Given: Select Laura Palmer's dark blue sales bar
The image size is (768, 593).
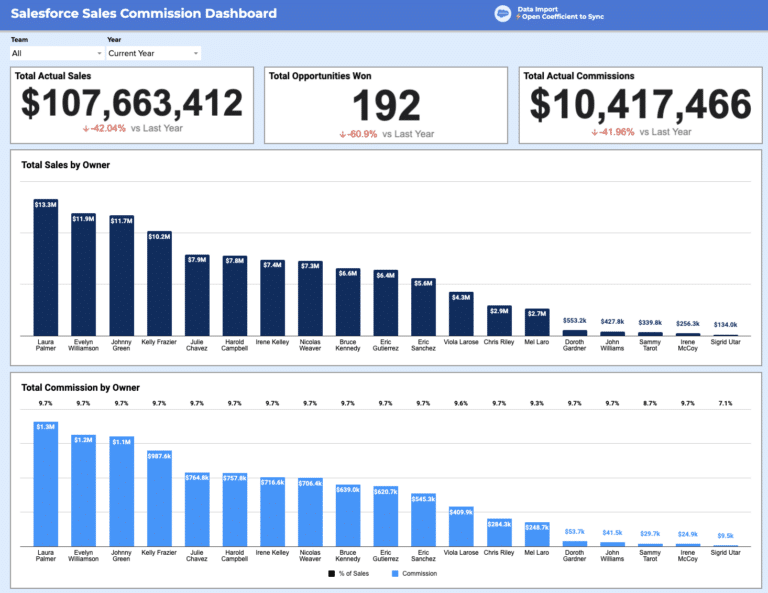Looking at the screenshot, I should point(46,270).
